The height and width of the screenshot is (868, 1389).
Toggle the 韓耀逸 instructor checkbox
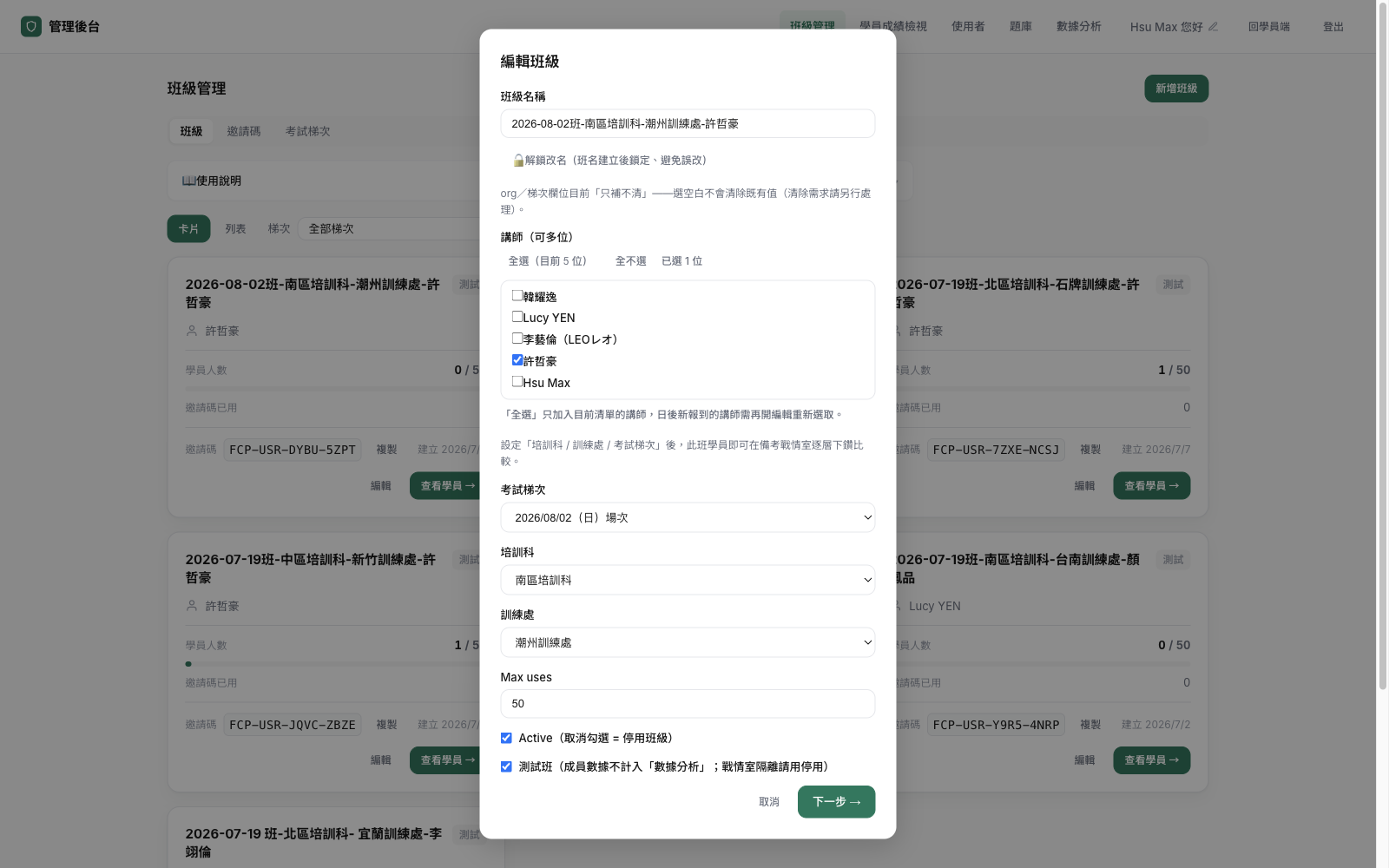click(517, 295)
